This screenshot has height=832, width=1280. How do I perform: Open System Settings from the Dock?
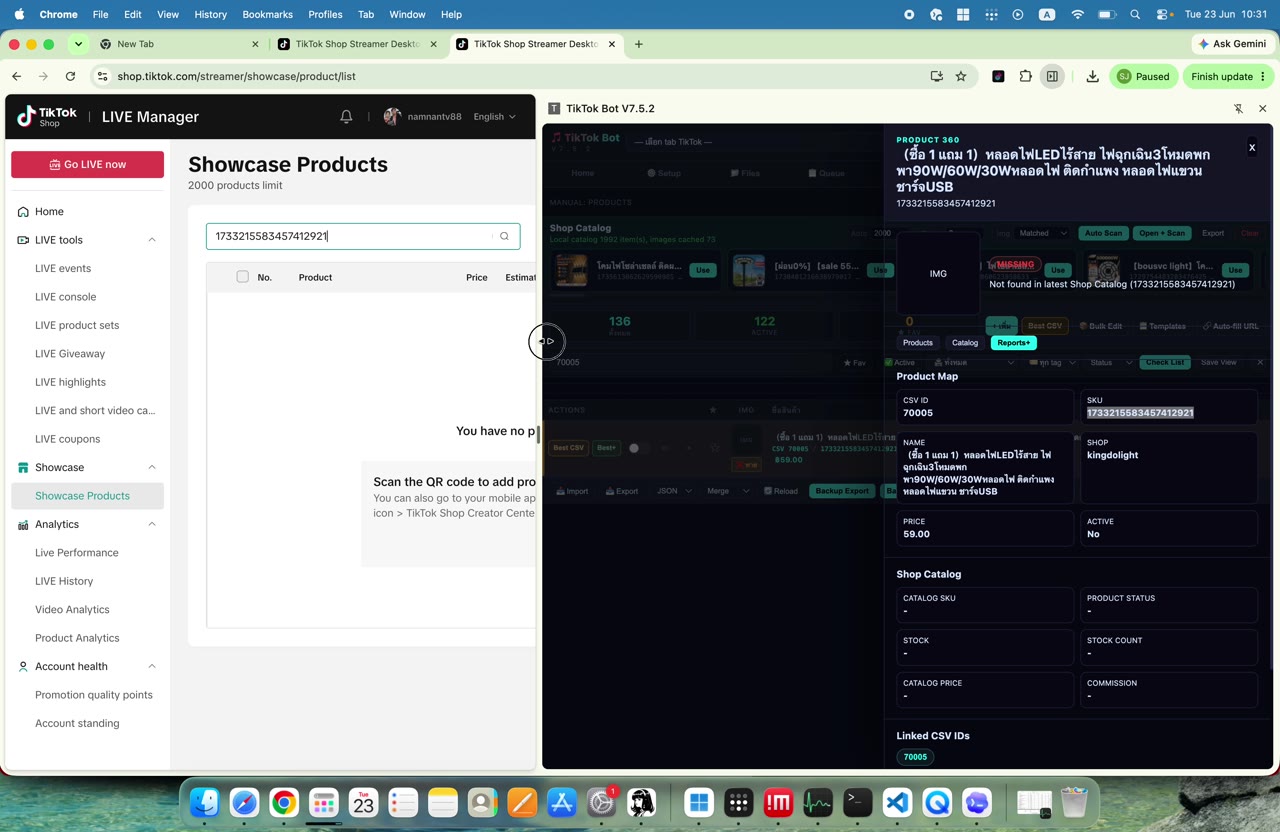(x=601, y=802)
